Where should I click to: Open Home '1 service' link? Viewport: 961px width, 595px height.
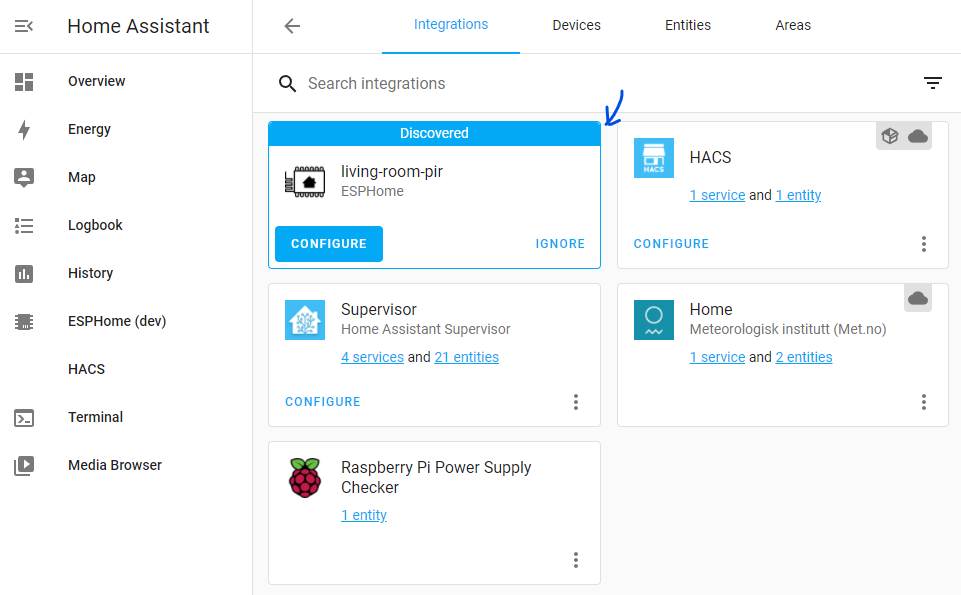(717, 357)
